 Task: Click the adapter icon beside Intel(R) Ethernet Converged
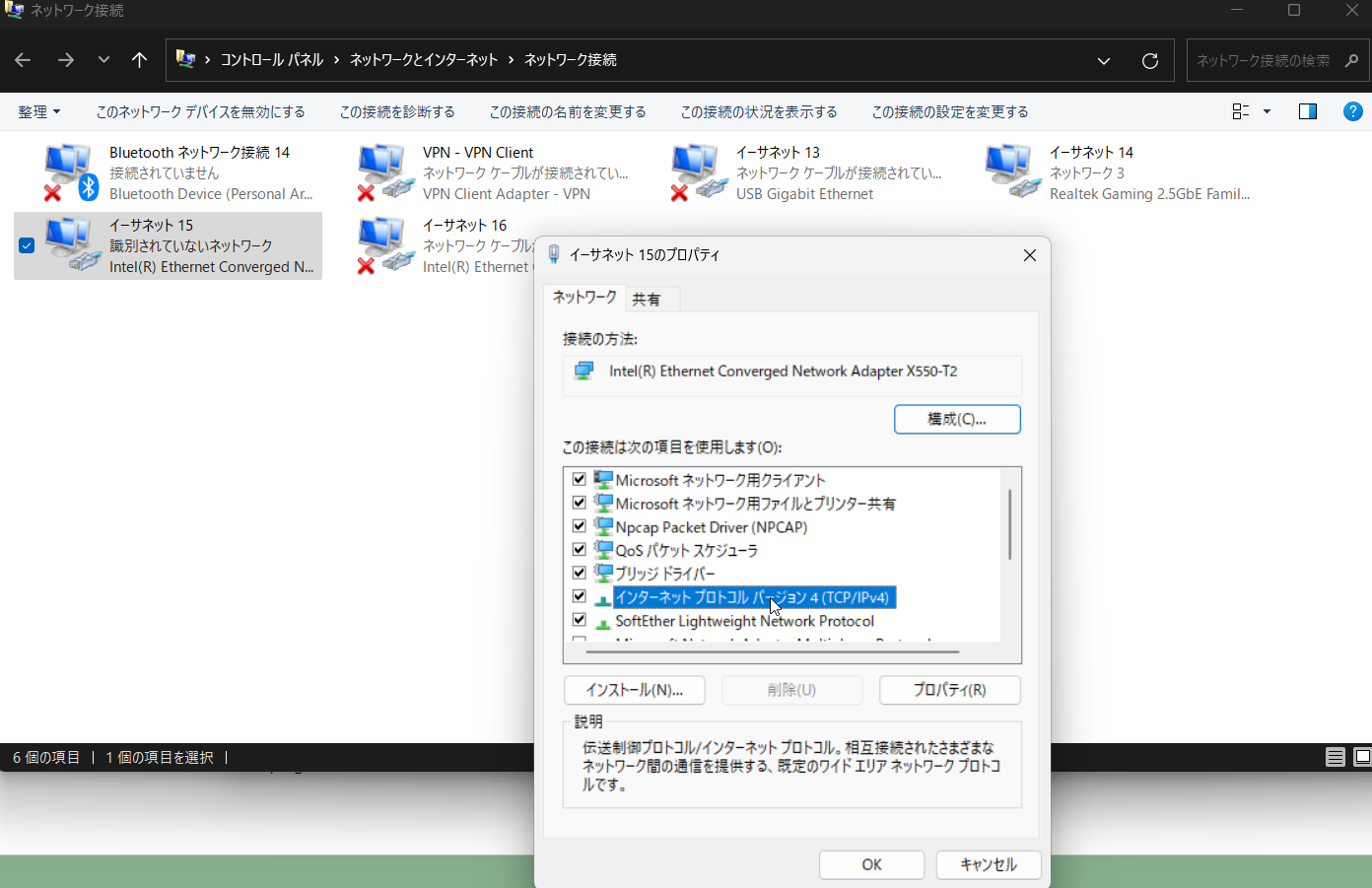pos(583,371)
